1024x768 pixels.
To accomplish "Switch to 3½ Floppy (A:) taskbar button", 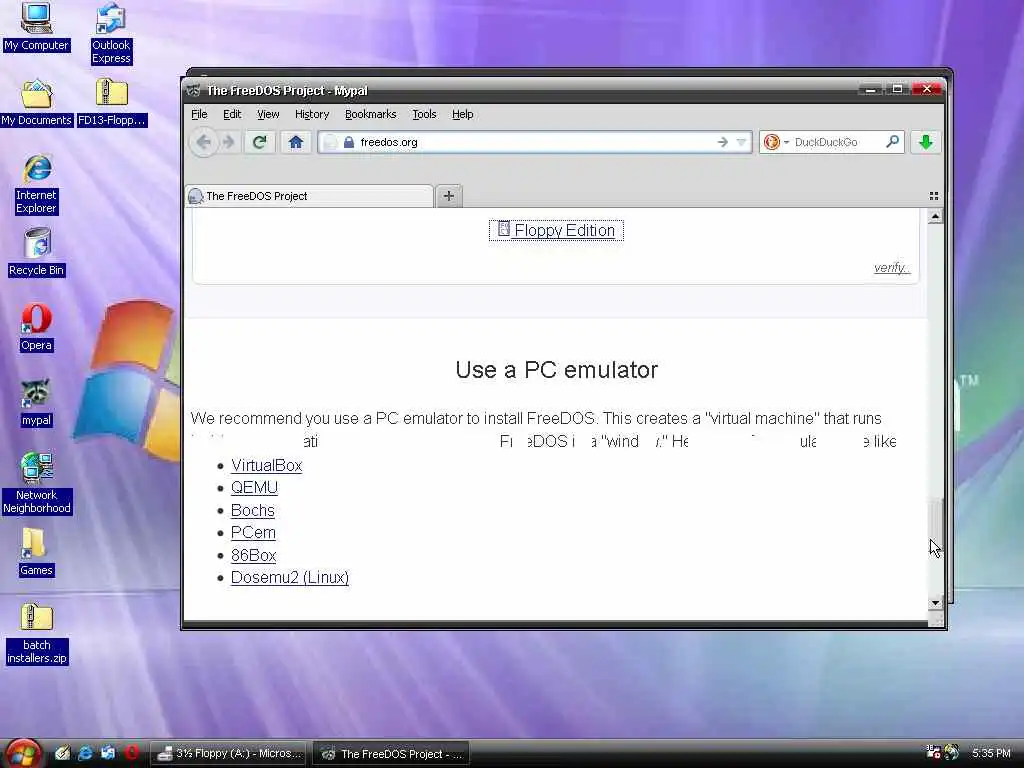I will (229, 754).
